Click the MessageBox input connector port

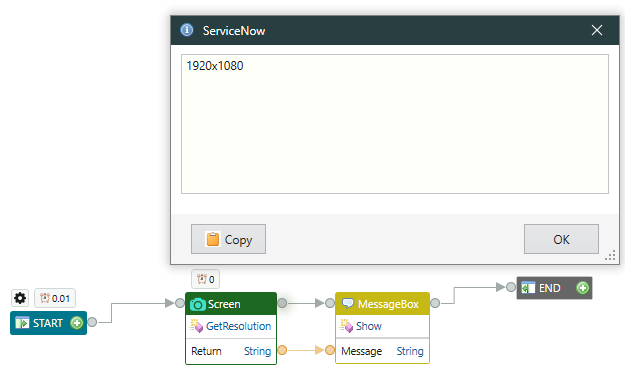point(330,303)
